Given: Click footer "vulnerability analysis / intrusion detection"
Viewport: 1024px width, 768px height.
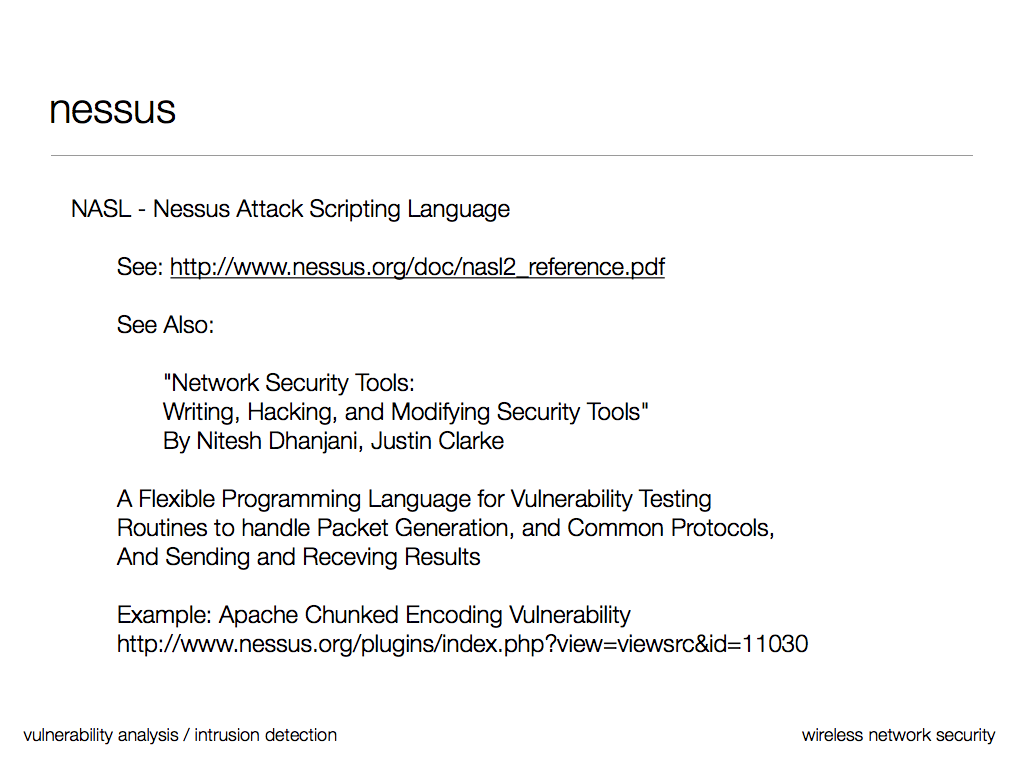Looking at the screenshot, I should tap(180, 735).
